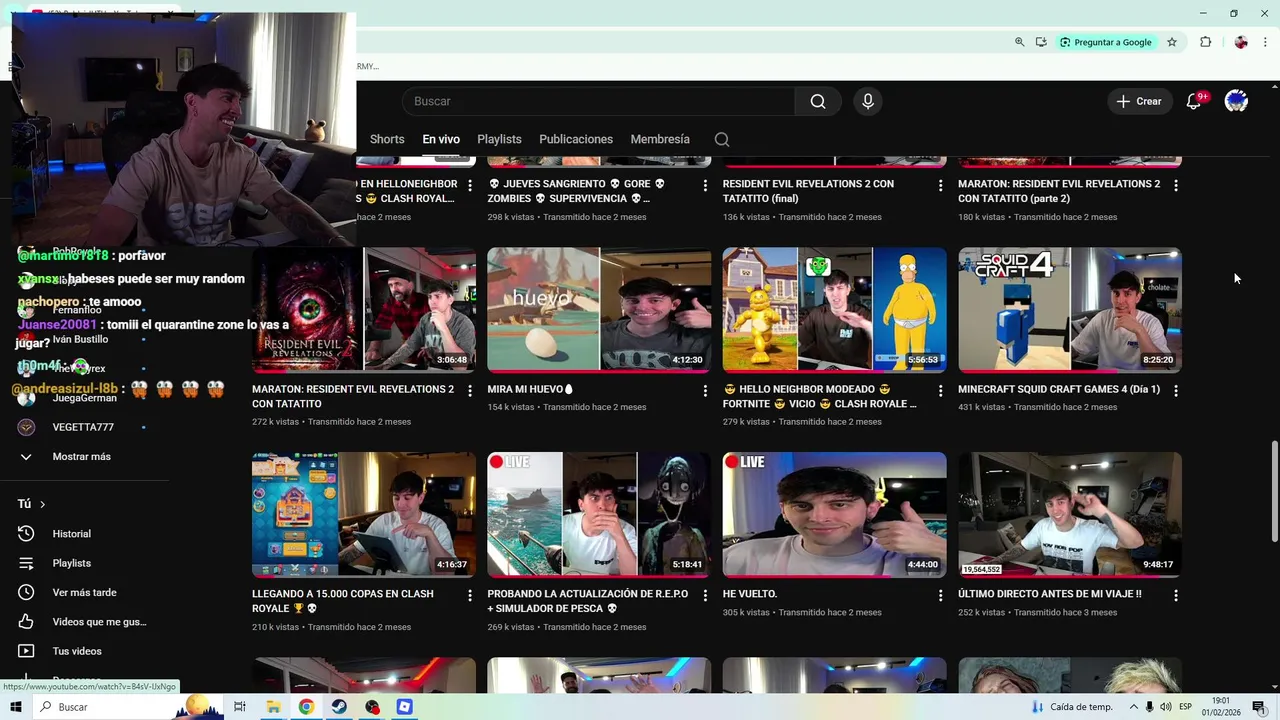Bookmark this page with the star icon
Screen dimensions: 1280x720
coord(1172,42)
